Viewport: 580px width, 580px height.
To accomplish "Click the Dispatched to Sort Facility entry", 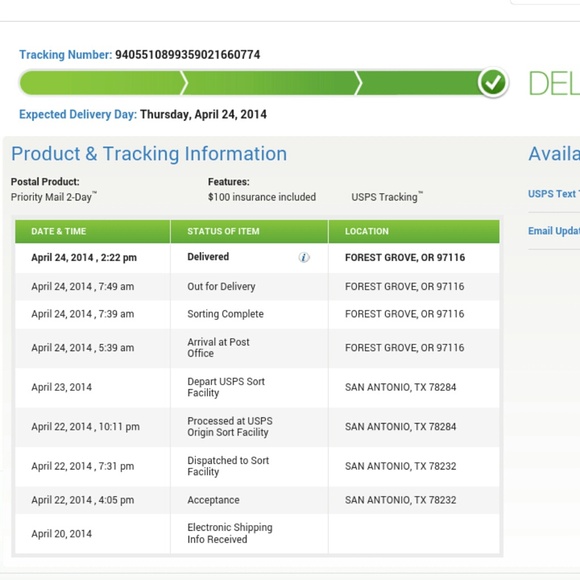I will coord(228,466).
